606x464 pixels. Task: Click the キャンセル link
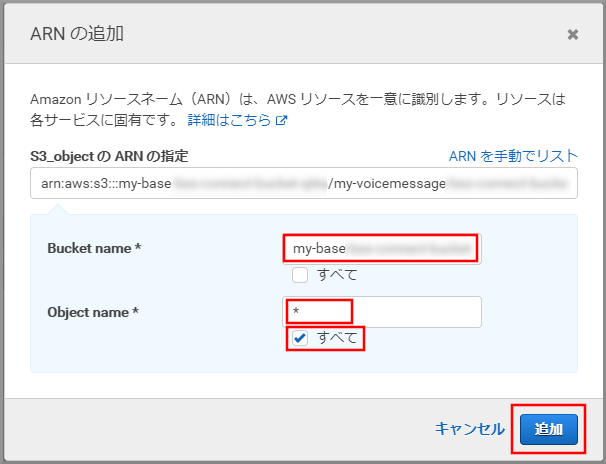coord(470,429)
